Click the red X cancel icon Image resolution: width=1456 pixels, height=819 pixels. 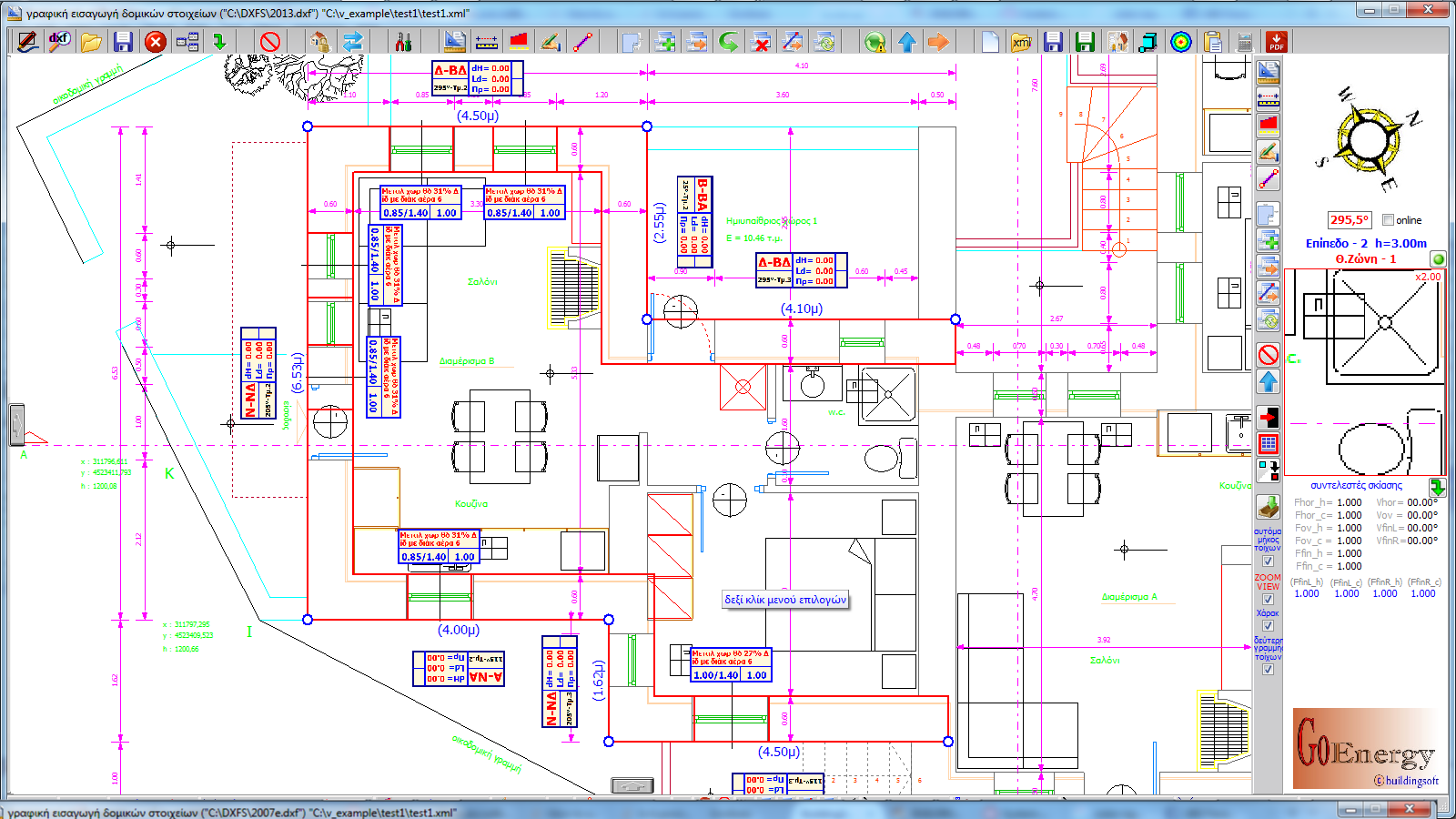[156, 42]
